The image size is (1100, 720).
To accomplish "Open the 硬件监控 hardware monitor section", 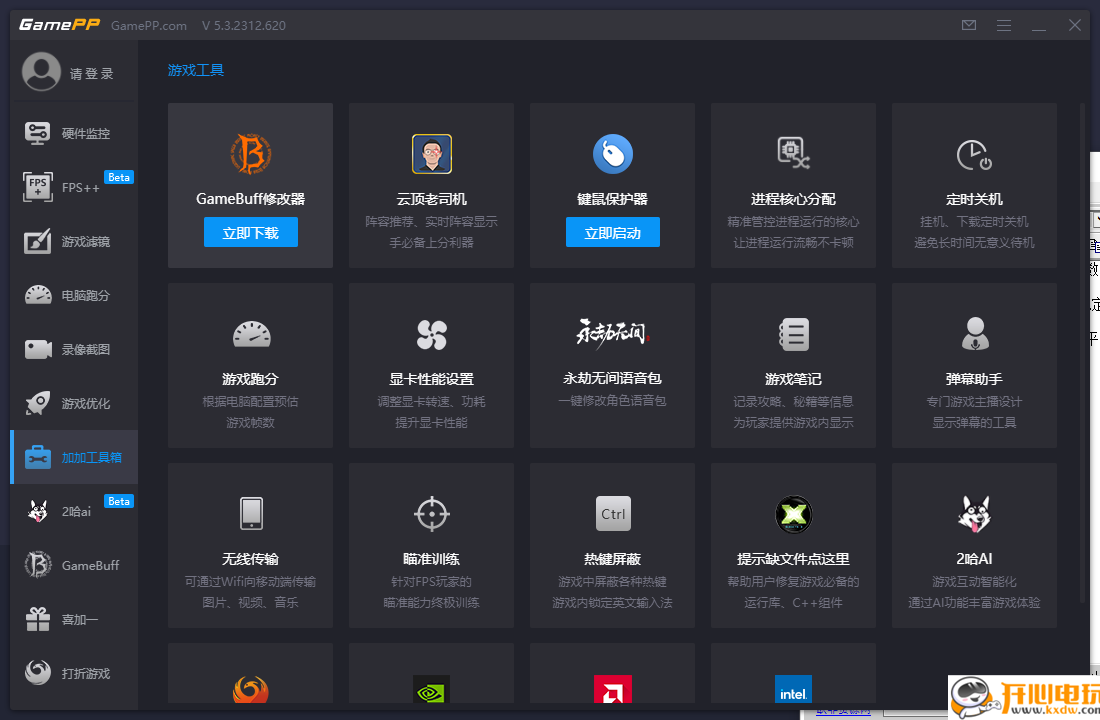I will 74,133.
